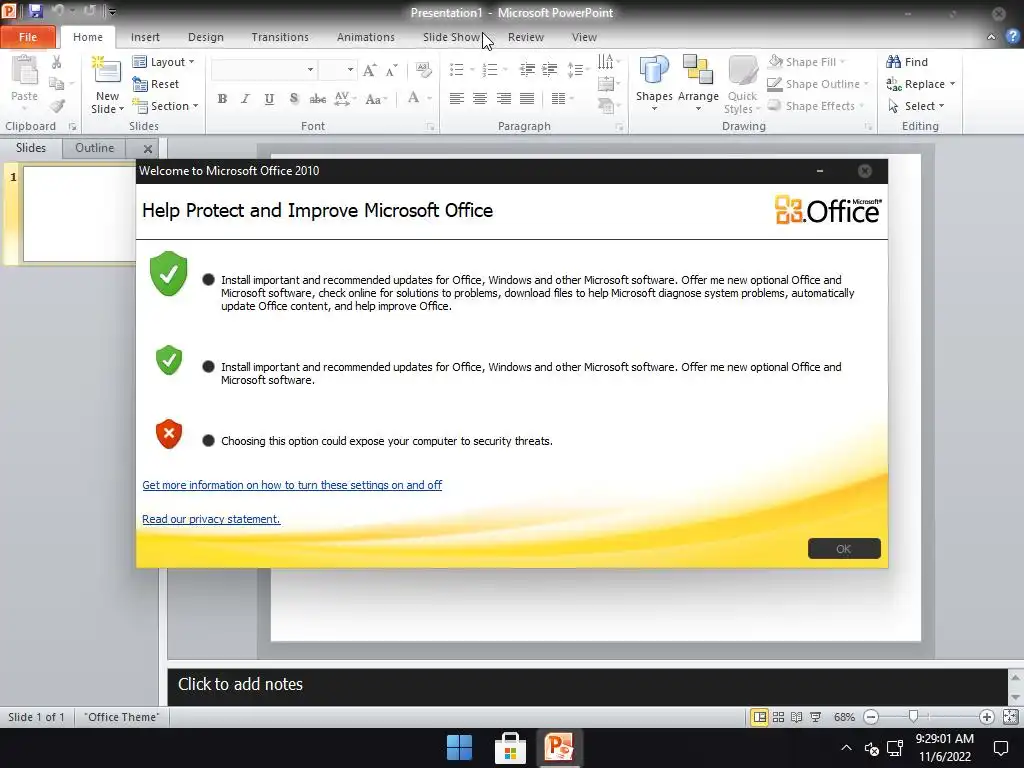Decrease font size with Shrink Font

click(x=392, y=70)
